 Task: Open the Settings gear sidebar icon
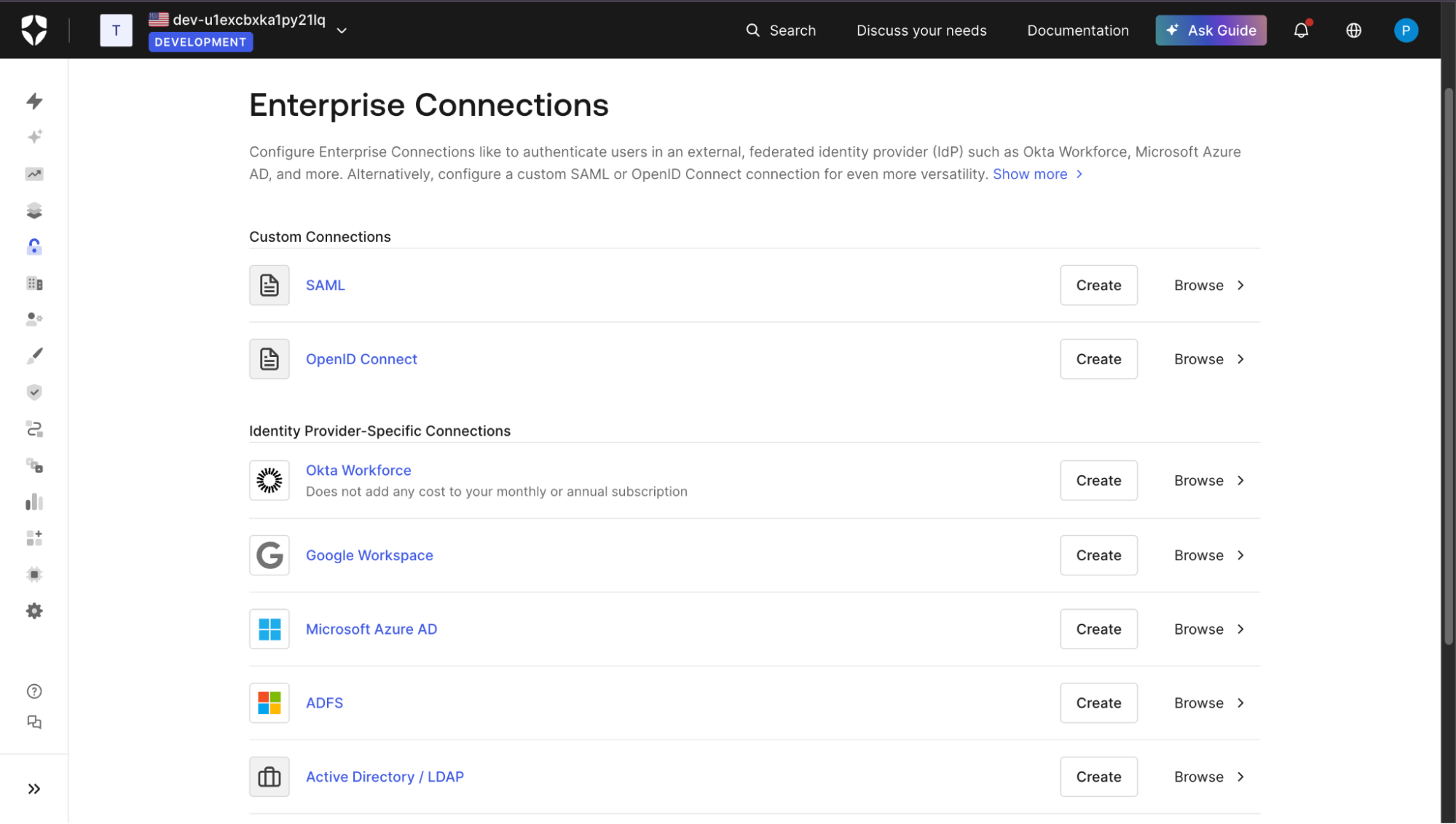[34, 611]
